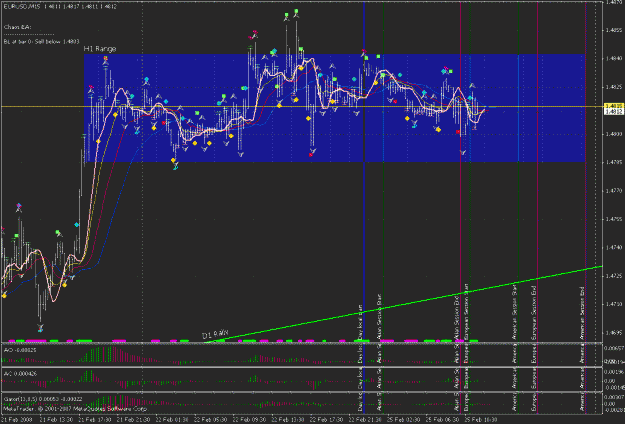Select the 'European Session Start' vertical line
The image size is (625, 424).
pos(470,171)
